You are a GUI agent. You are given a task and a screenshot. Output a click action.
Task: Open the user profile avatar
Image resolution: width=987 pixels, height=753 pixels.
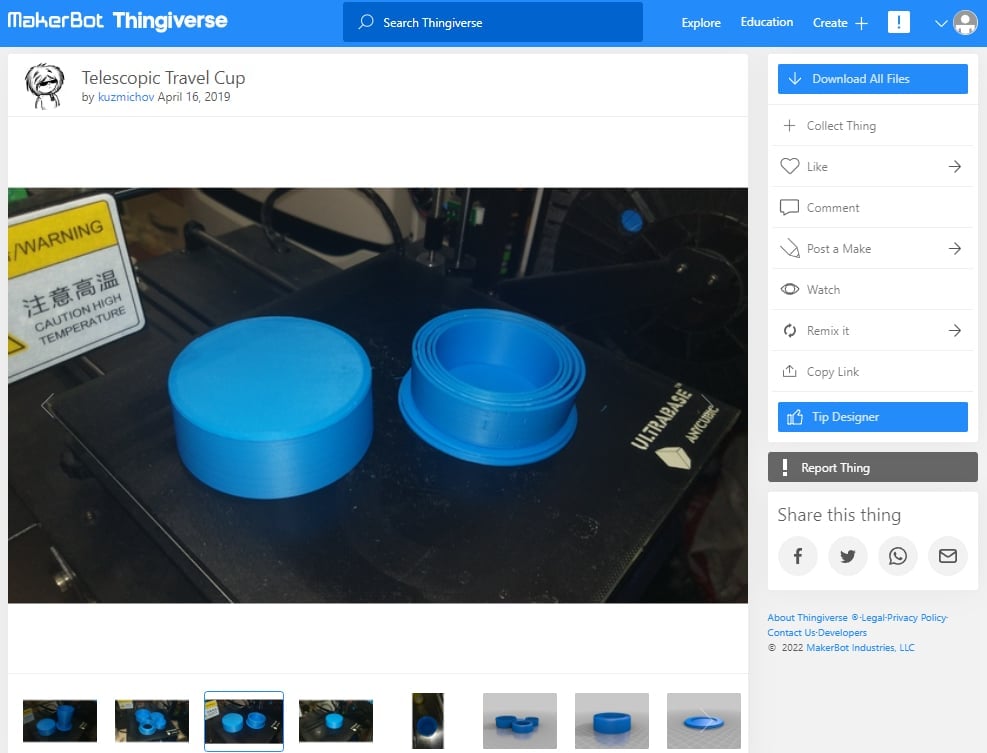tap(965, 23)
